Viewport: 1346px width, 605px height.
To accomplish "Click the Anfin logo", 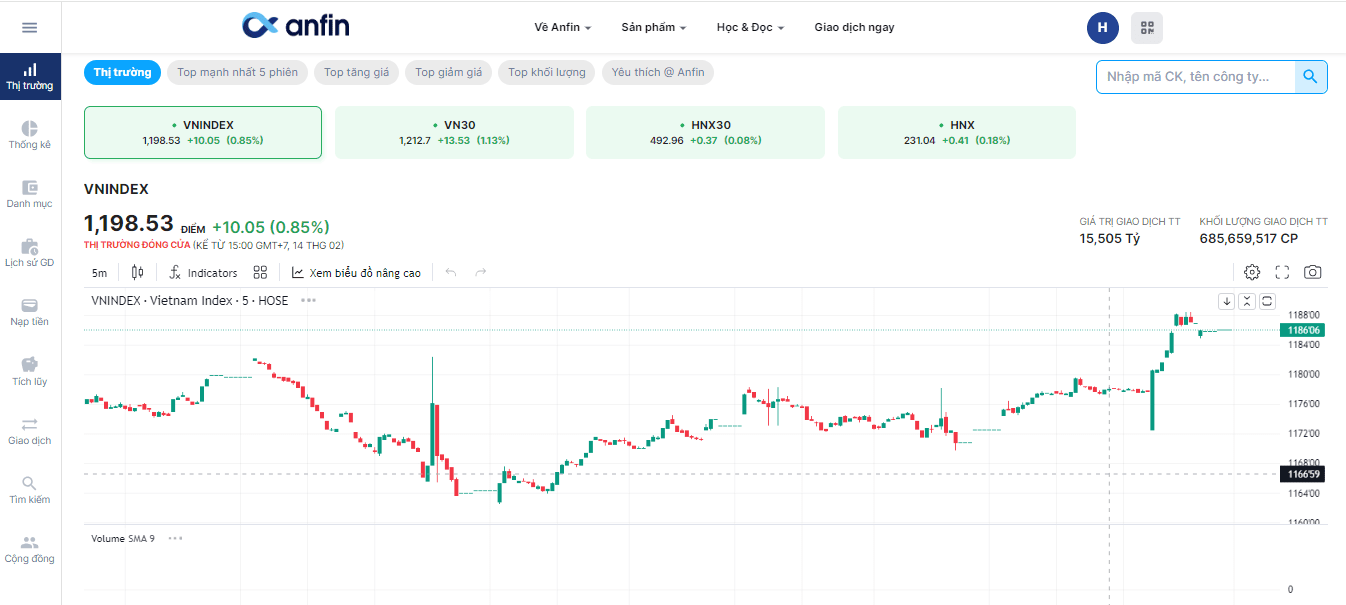I will pyautogui.click(x=296, y=26).
